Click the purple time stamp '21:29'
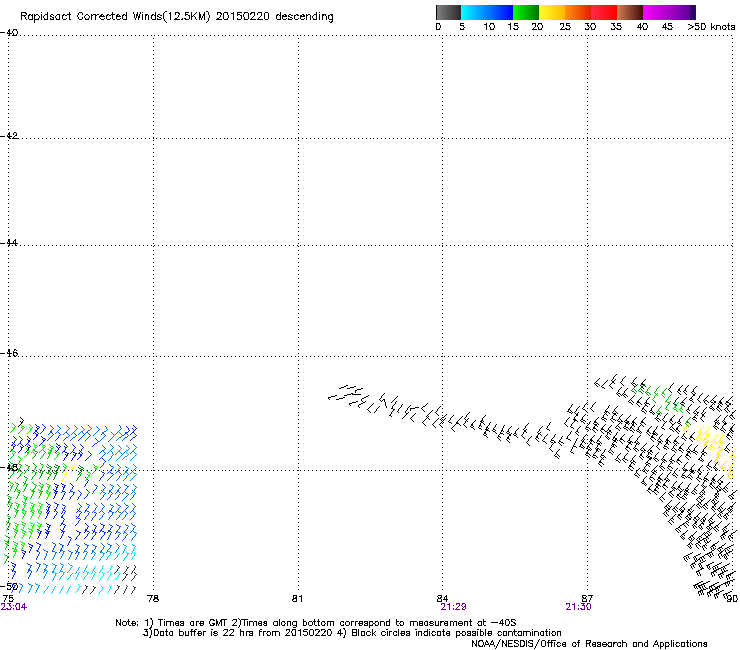 454,607
